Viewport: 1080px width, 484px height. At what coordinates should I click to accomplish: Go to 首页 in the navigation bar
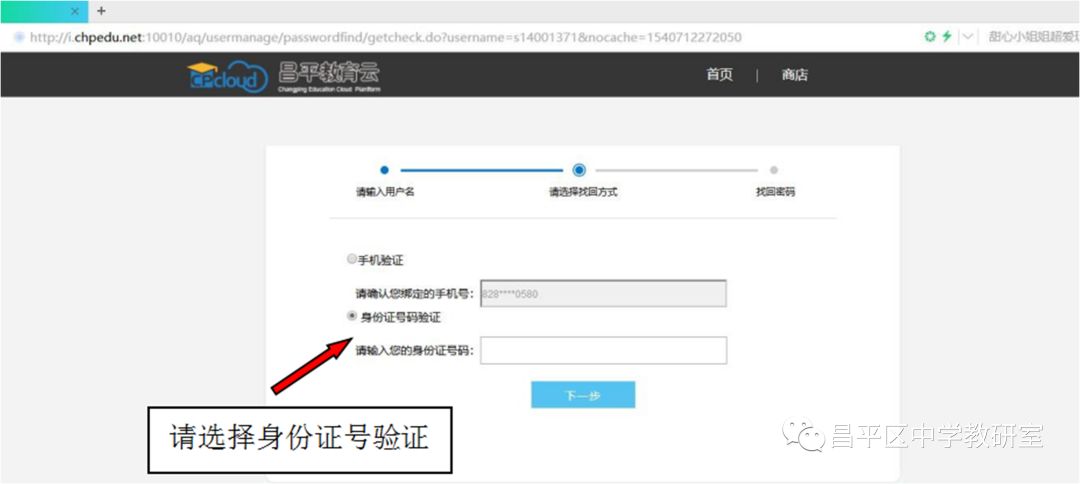pyautogui.click(x=719, y=75)
